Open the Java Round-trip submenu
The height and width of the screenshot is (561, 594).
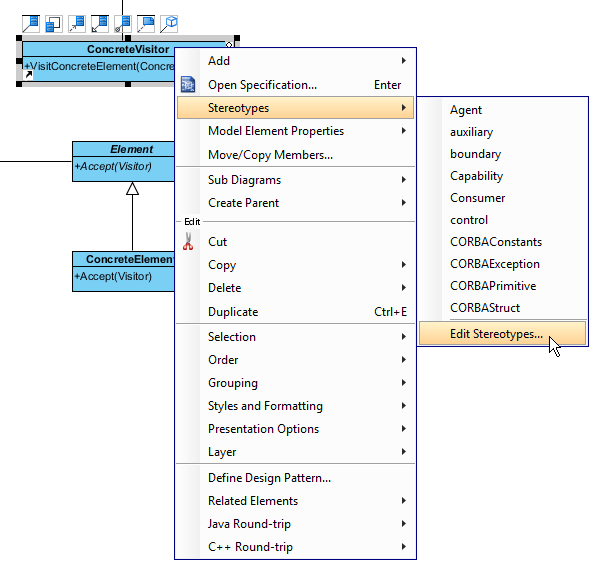click(295, 524)
